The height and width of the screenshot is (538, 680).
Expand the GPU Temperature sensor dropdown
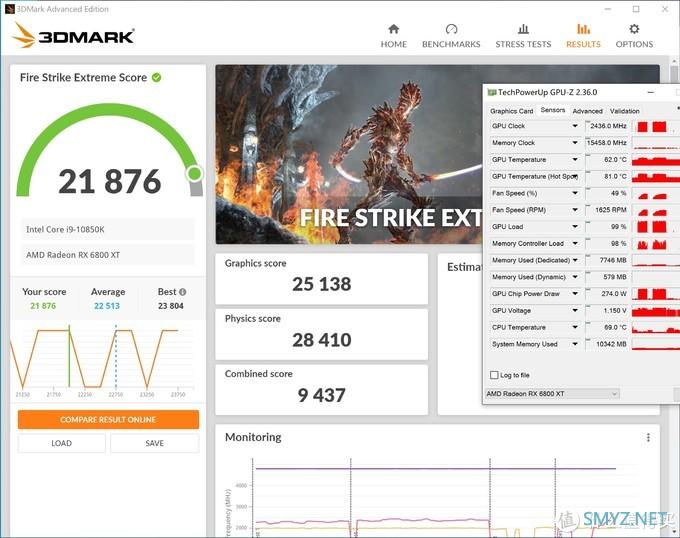point(575,160)
